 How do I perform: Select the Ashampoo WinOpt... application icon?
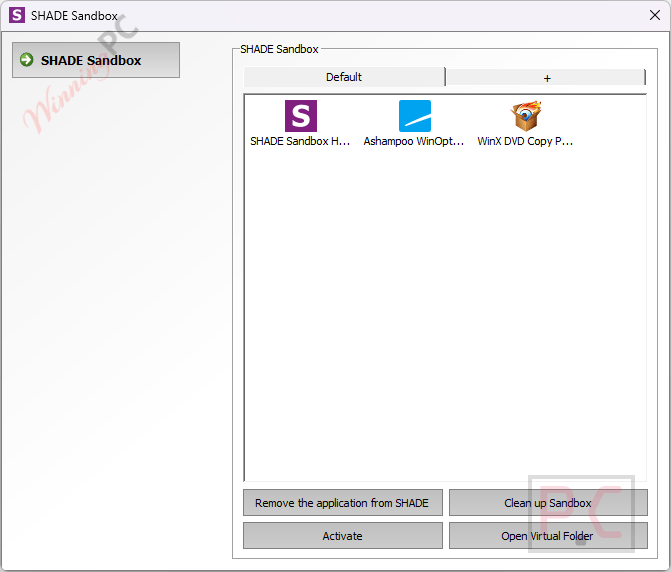coord(415,116)
